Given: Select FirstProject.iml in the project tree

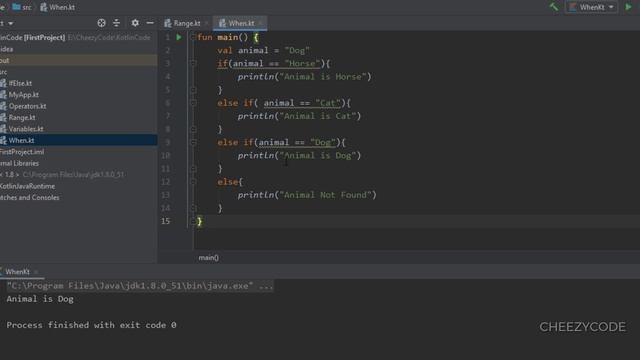Looking at the screenshot, I should (x=22, y=152).
